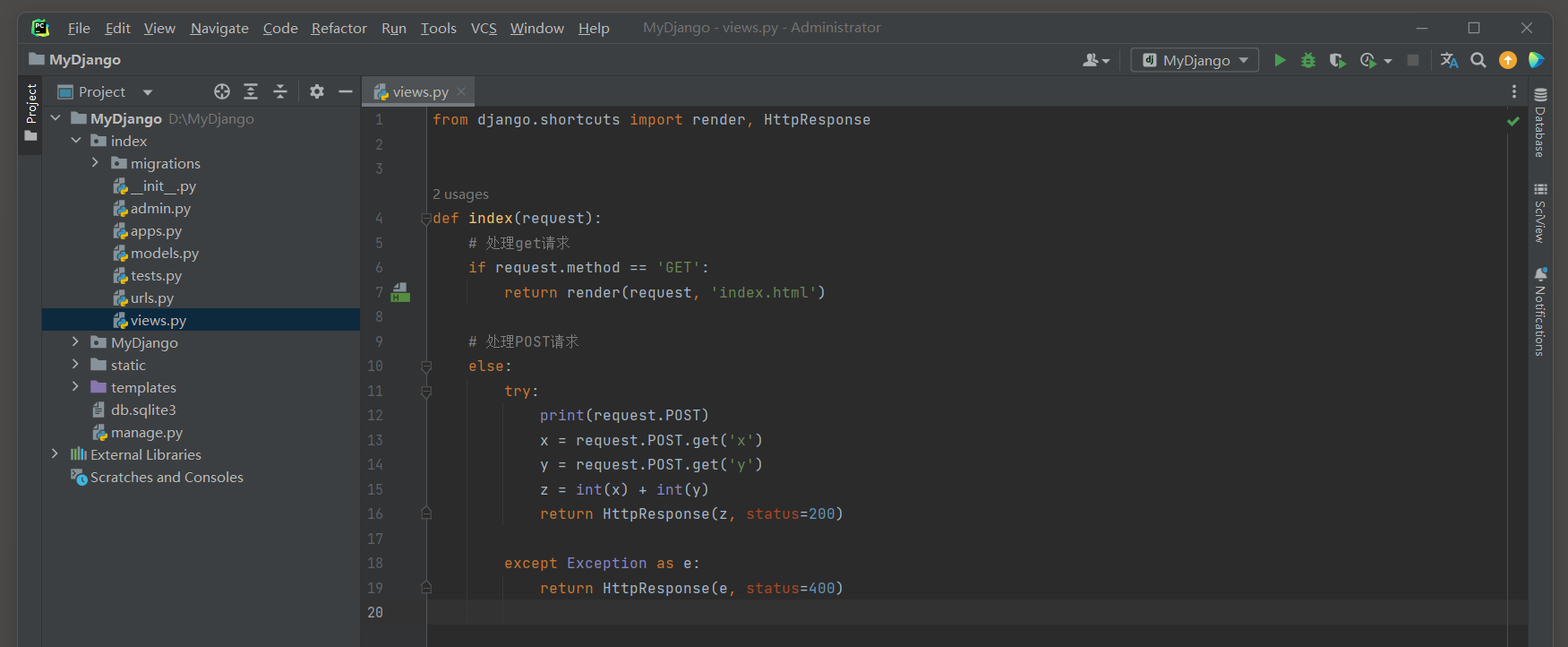
Task: Click Collapse All icon in Project panel
Action: [x=280, y=91]
